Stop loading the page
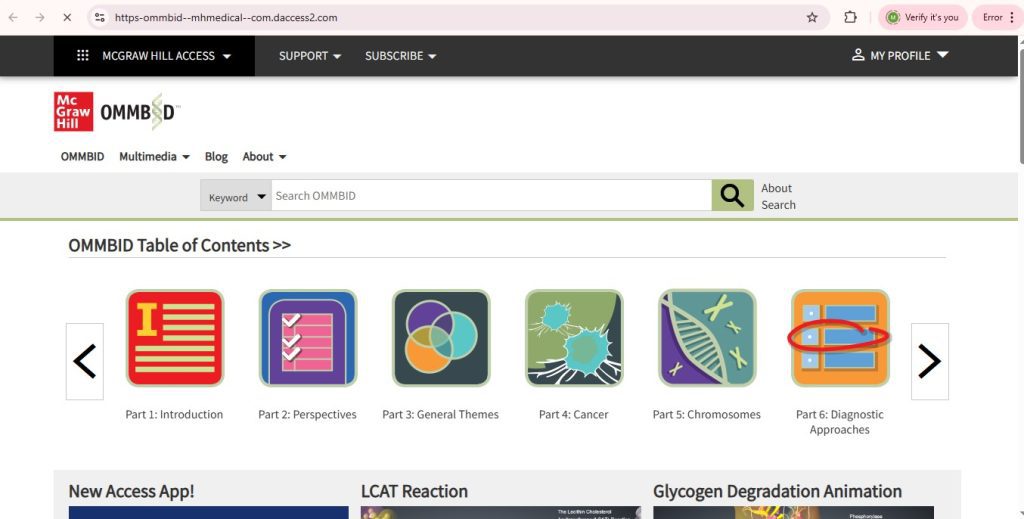The height and width of the screenshot is (519, 1024). tap(67, 18)
